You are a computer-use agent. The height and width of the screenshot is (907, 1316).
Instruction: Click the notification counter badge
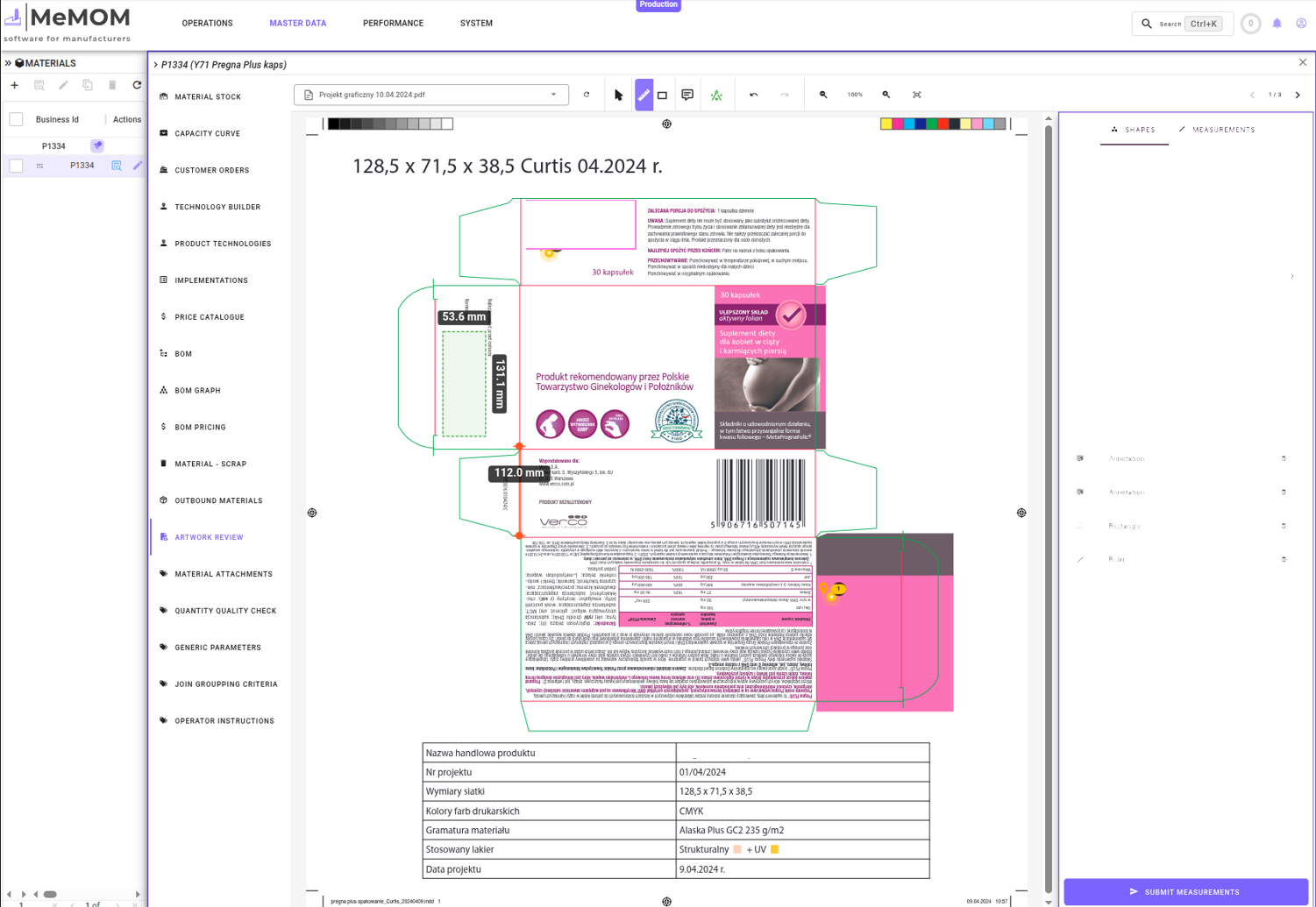[1251, 24]
